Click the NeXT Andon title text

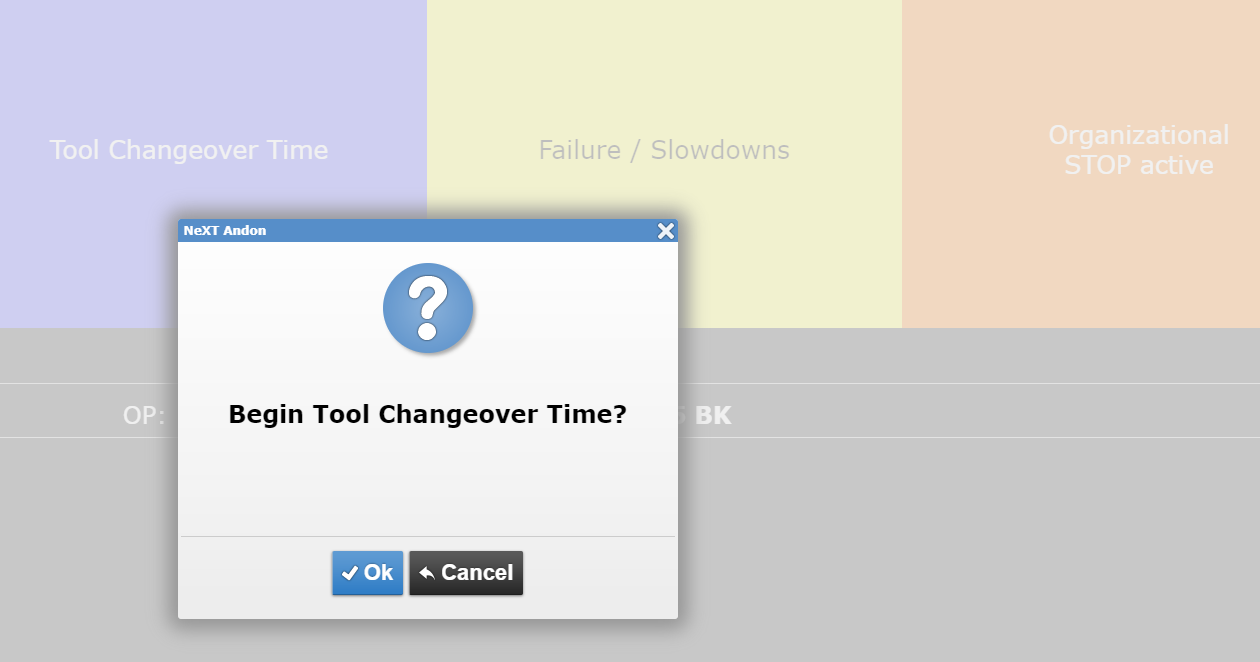[225, 231]
